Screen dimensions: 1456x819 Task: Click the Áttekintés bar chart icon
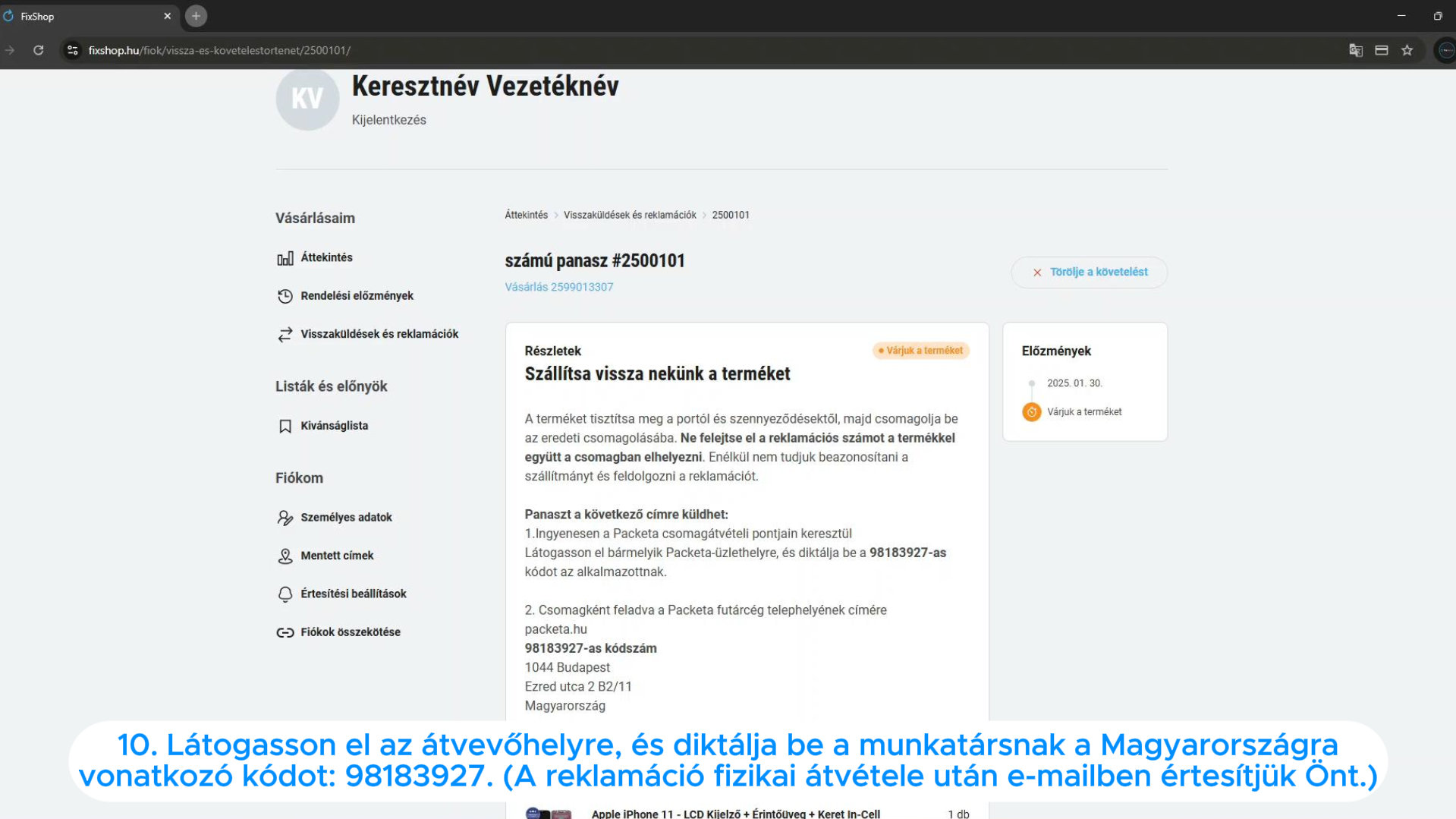[285, 258]
